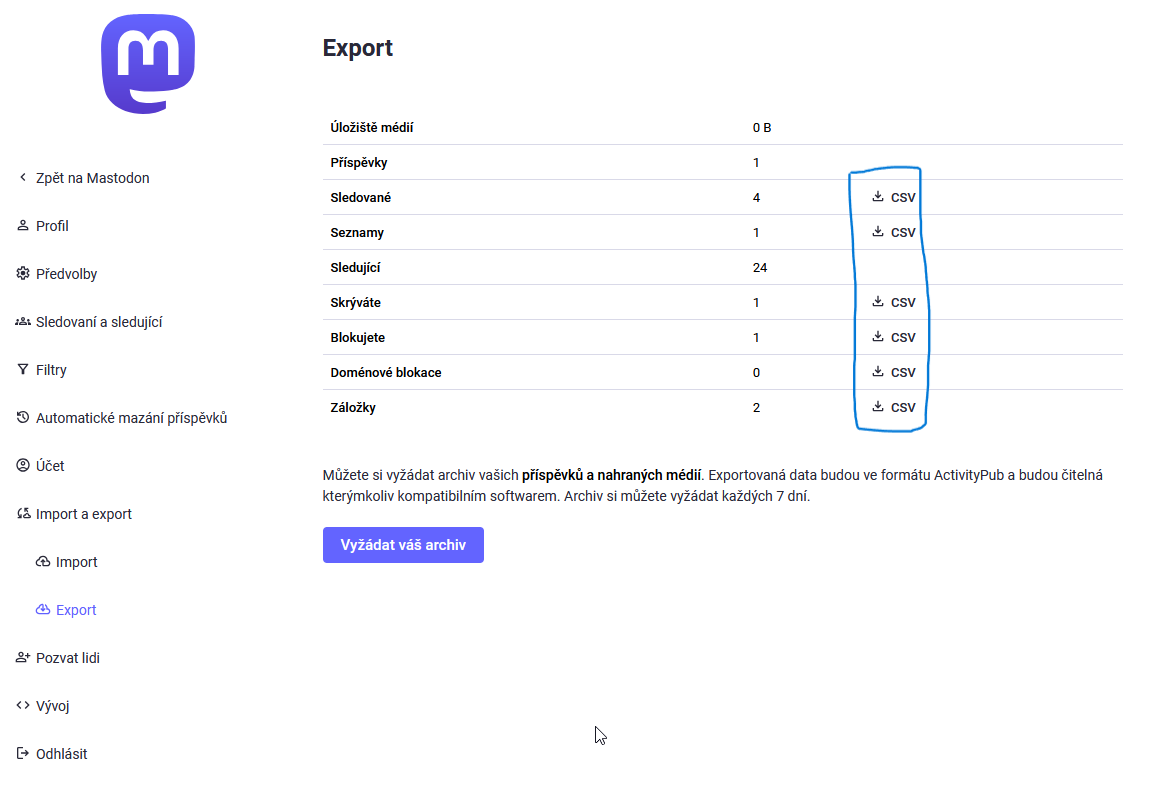Open Automatické mazání příspěvků settings
Image resolution: width=1150 pixels, height=794 pixels.
[131, 418]
